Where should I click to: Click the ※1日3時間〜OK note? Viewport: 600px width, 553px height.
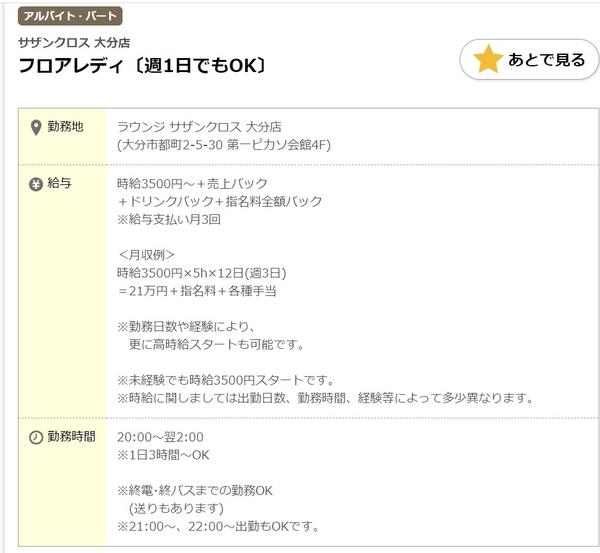163,455
